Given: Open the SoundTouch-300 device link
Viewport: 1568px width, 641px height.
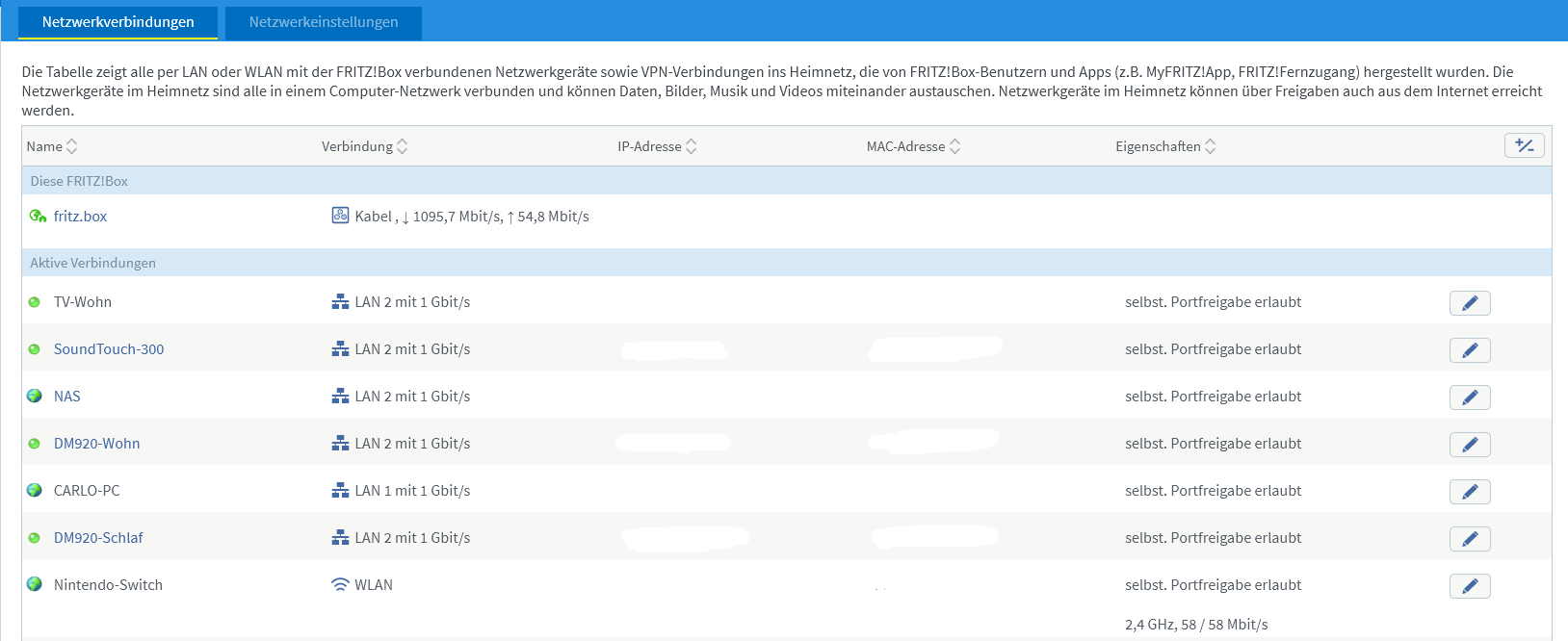Looking at the screenshot, I should (109, 349).
